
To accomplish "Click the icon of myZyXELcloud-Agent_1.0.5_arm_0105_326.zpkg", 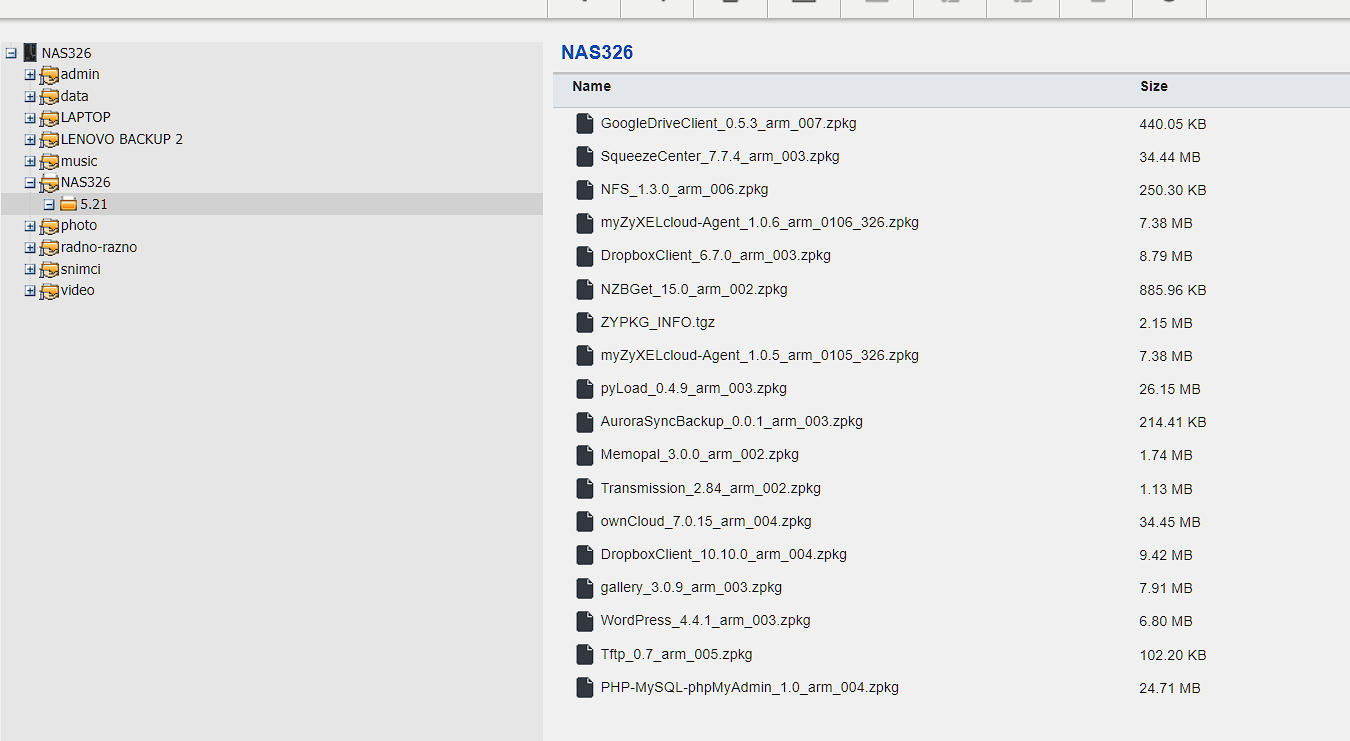I will [585, 356].
